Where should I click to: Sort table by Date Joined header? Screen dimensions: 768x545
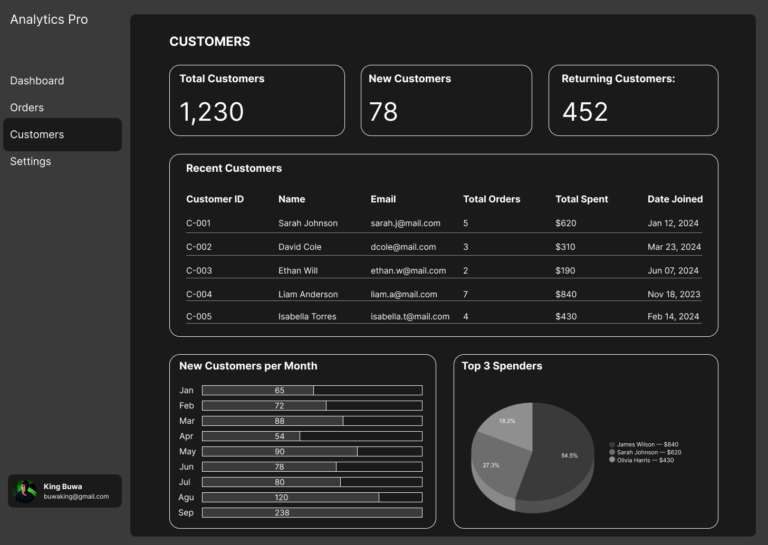[x=674, y=199]
